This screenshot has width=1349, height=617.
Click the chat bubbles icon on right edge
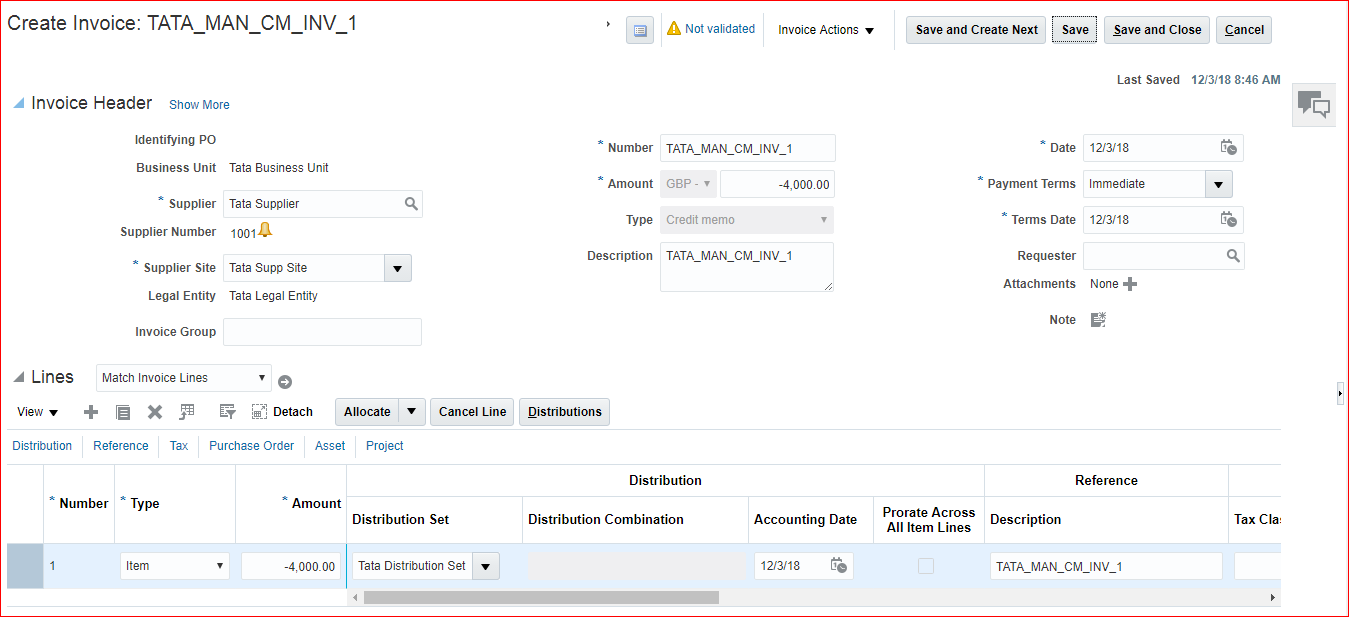[1313, 104]
